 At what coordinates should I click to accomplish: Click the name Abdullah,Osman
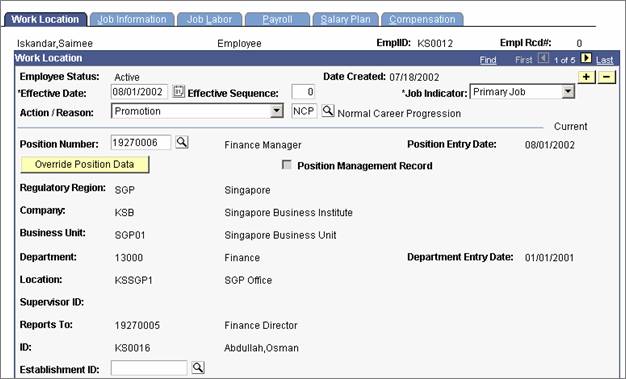tap(261, 348)
